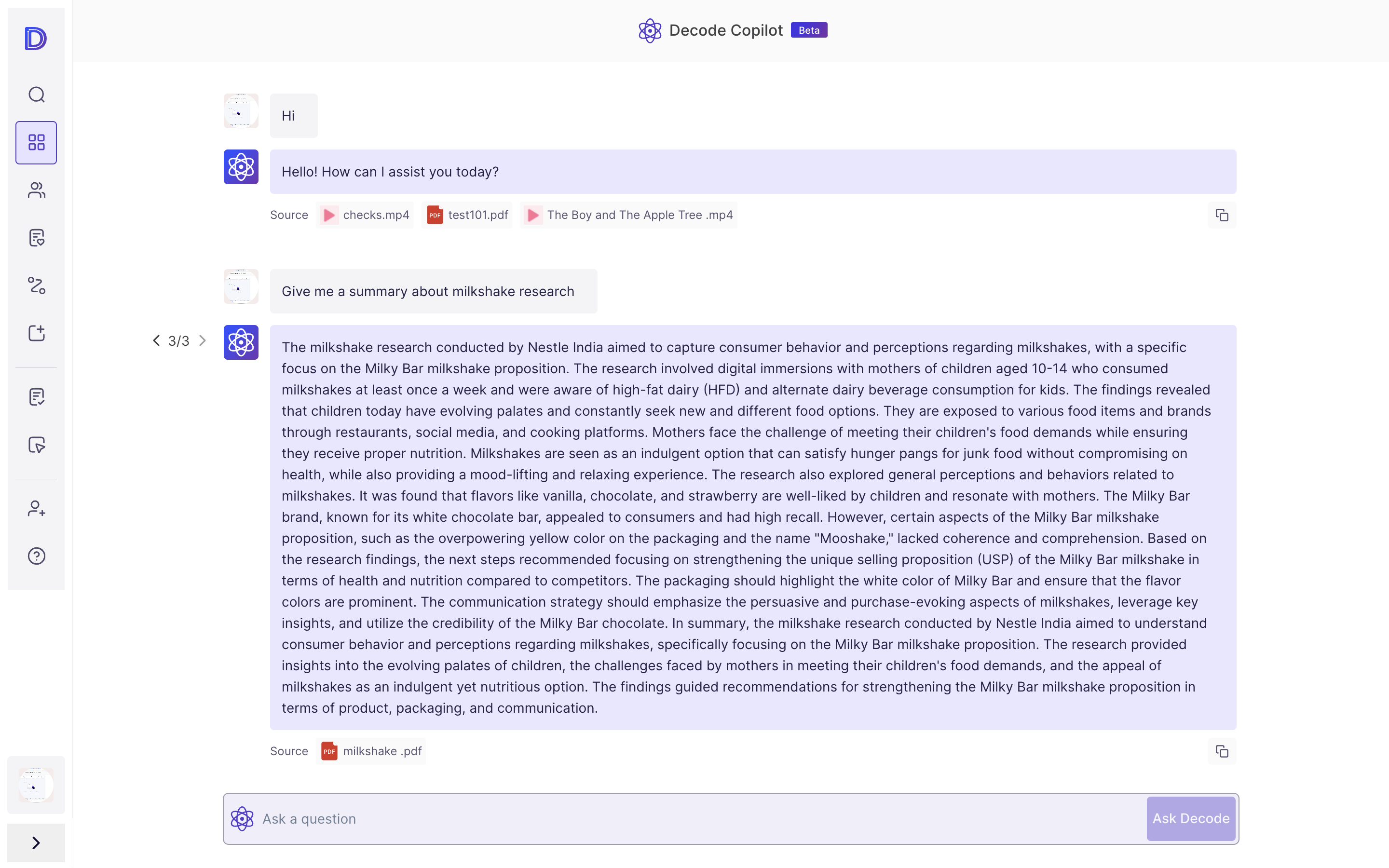The width and height of the screenshot is (1389, 868).
Task: Select the dashboard grid icon
Action: click(x=36, y=142)
